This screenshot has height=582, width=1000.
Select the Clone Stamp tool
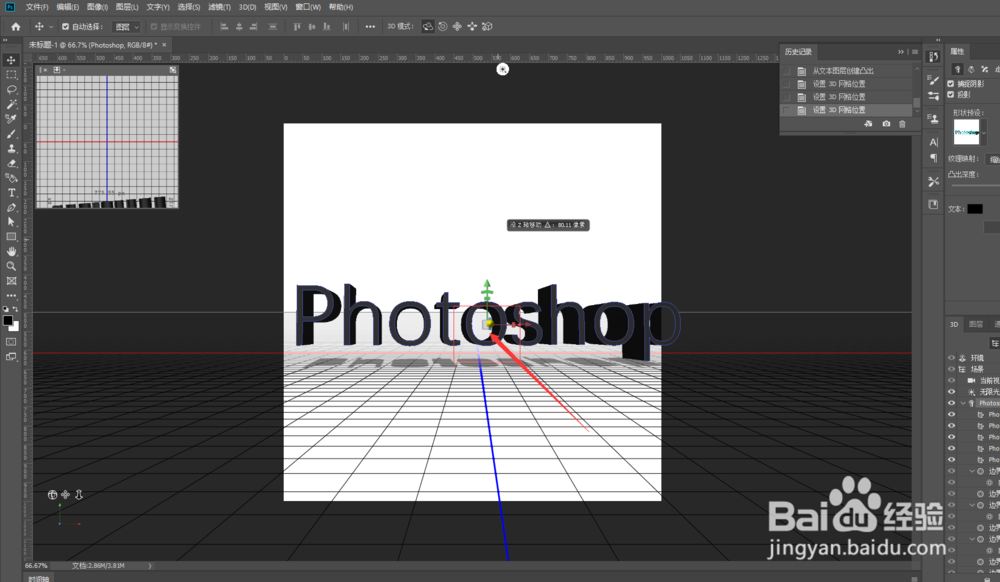[x=11, y=149]
